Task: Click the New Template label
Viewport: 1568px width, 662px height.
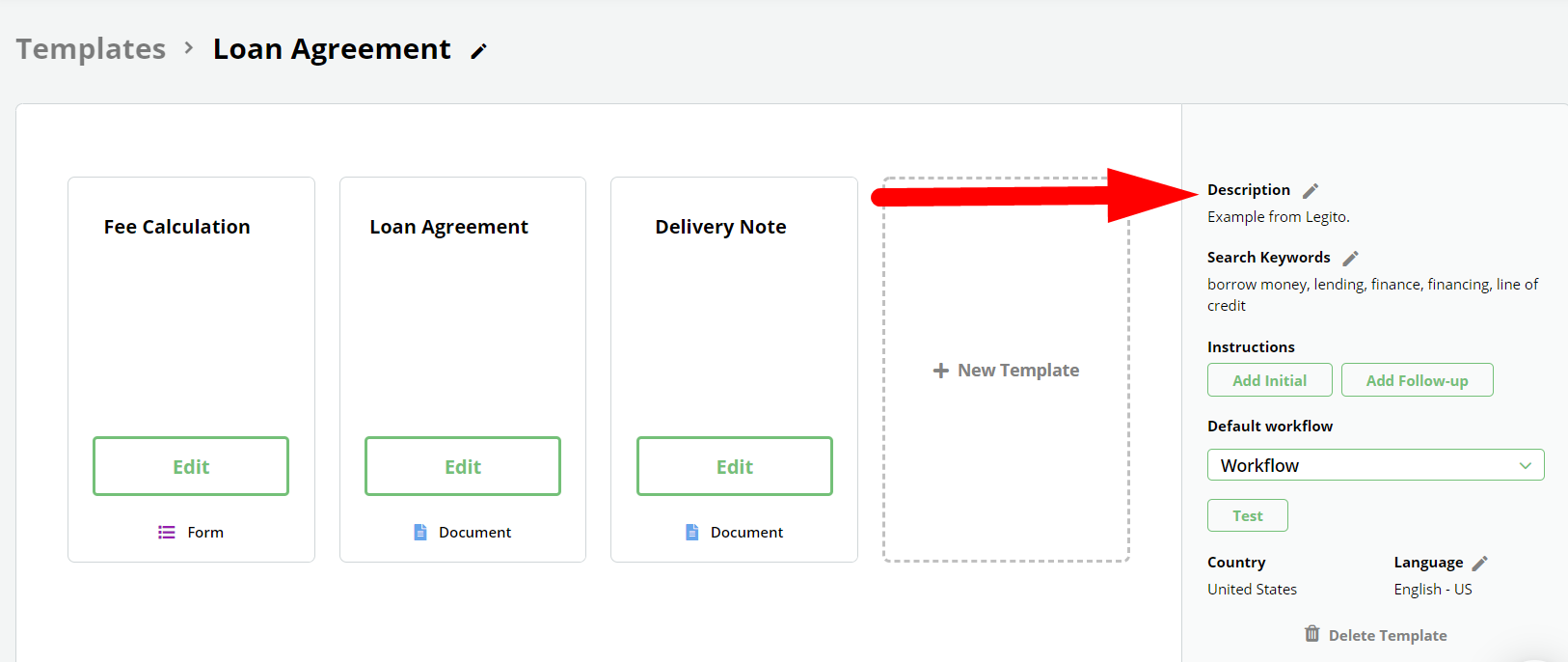Action: [1018, 371]
